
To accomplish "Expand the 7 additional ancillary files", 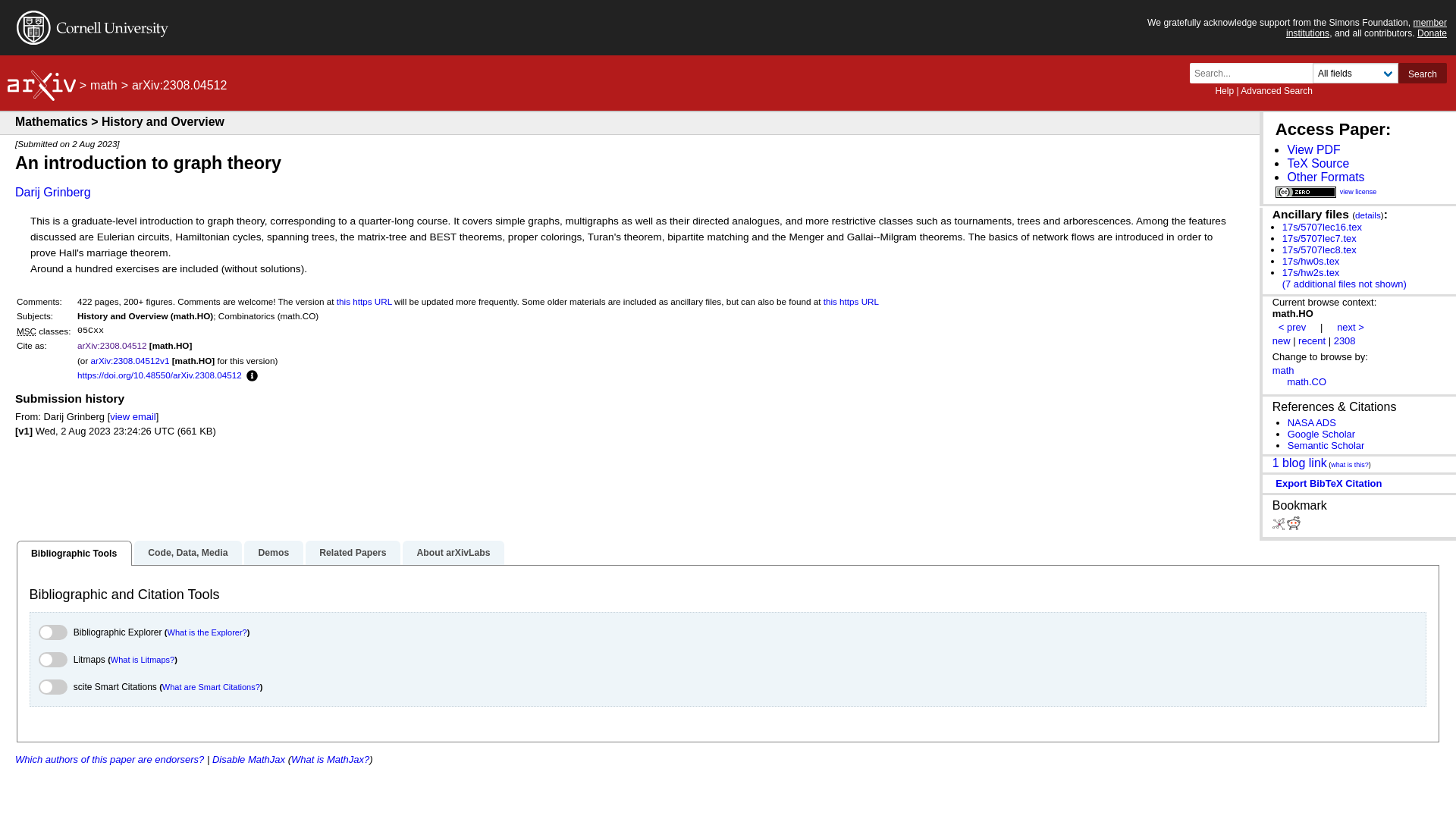I will coord(1344,284).
